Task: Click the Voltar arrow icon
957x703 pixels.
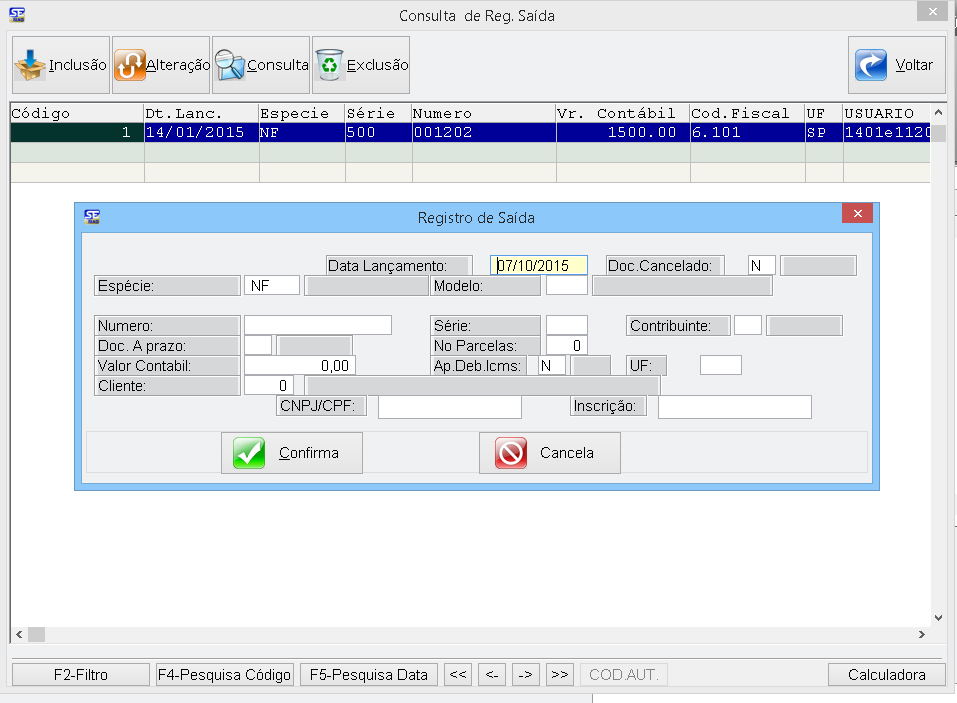Action: [x=872, y=65]
